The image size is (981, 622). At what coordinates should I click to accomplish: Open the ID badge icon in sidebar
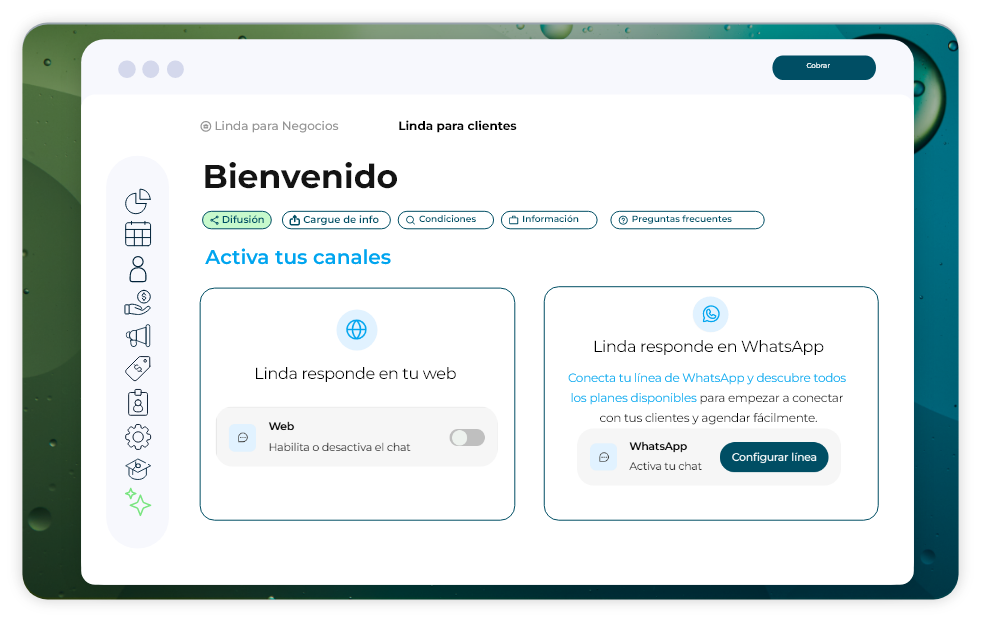click(x=138, y=403)
